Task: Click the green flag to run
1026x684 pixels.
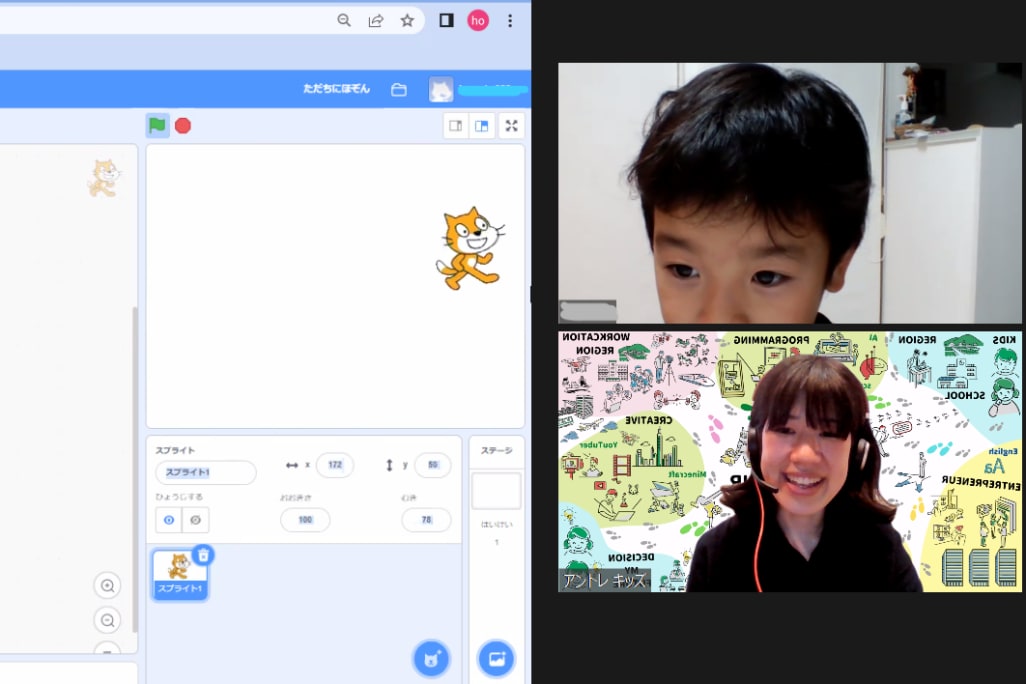Action: click(157, 125)
